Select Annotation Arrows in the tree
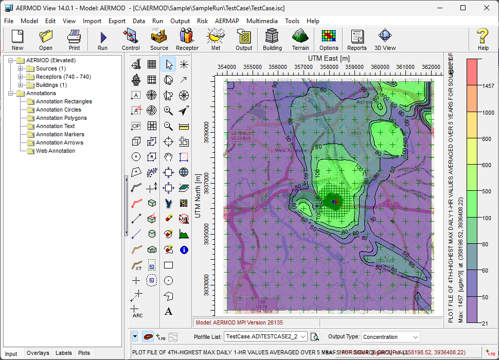This screenshot has width=499, height=360. click(x=59, y=143)
